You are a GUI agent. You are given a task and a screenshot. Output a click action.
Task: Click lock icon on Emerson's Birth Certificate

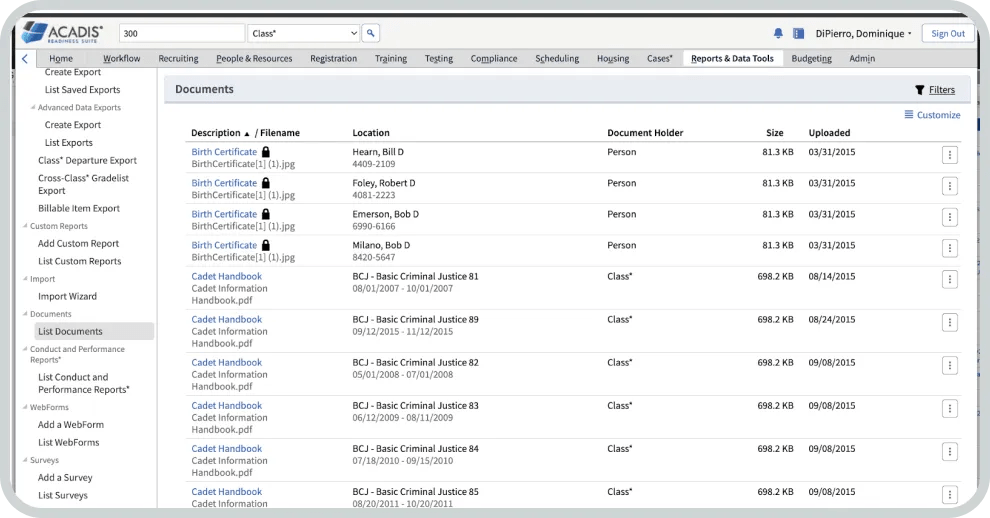click(x=266, y=214)
